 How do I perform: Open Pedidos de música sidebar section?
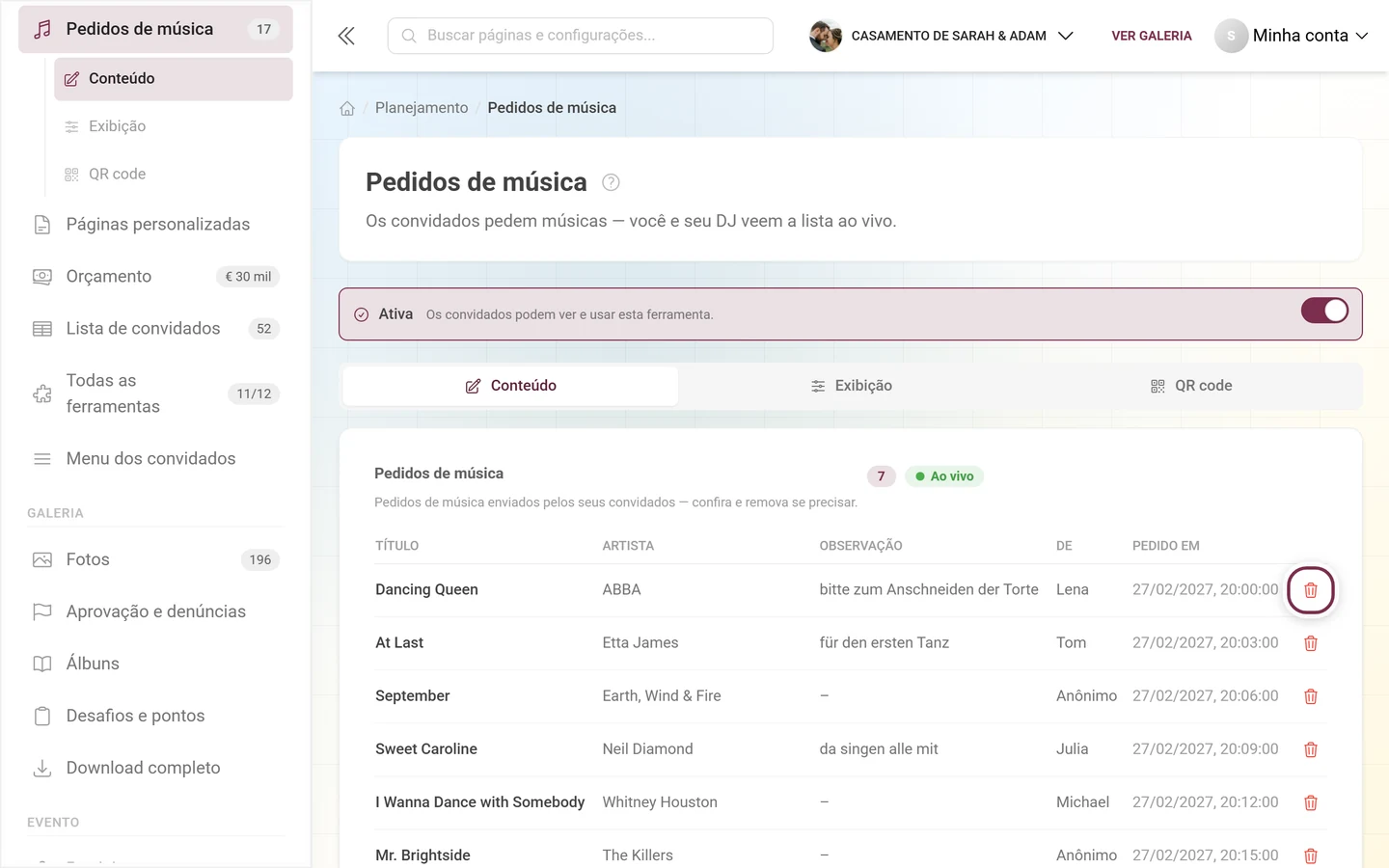click(155, 29)
